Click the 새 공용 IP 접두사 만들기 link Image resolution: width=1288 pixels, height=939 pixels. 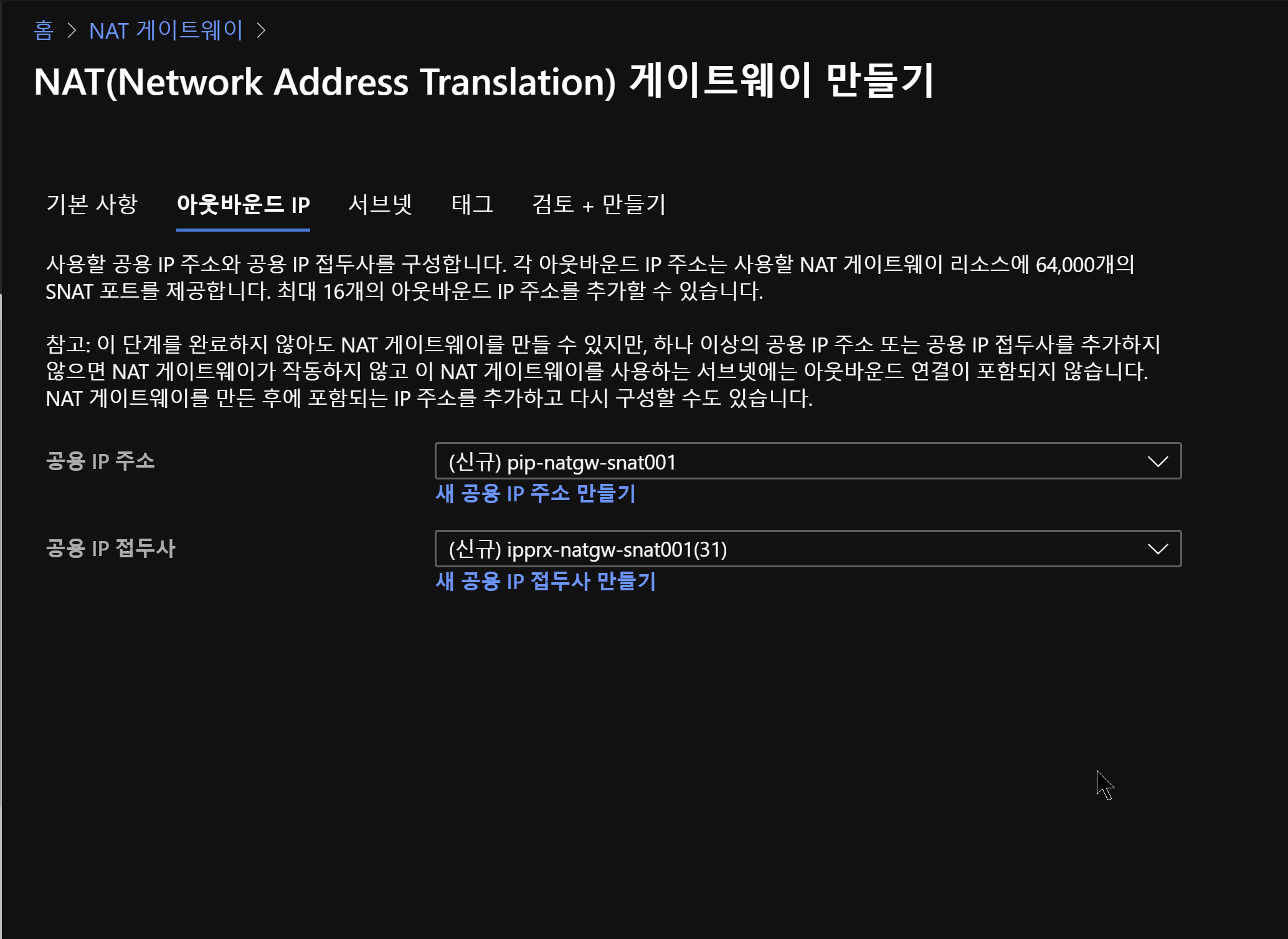[x=546, y=582]
